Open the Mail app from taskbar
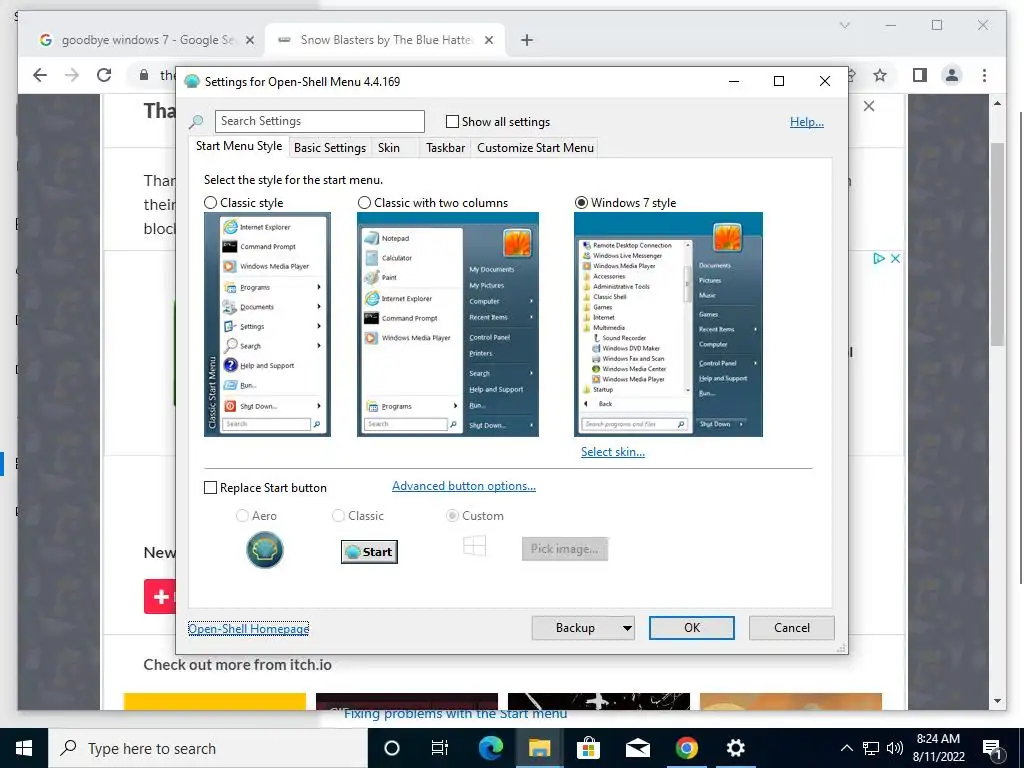 637,748
